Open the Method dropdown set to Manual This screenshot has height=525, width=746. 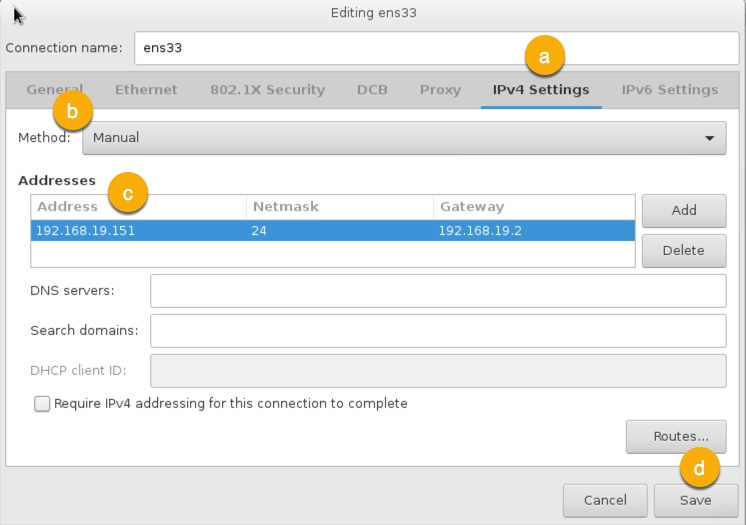[404, 138]
